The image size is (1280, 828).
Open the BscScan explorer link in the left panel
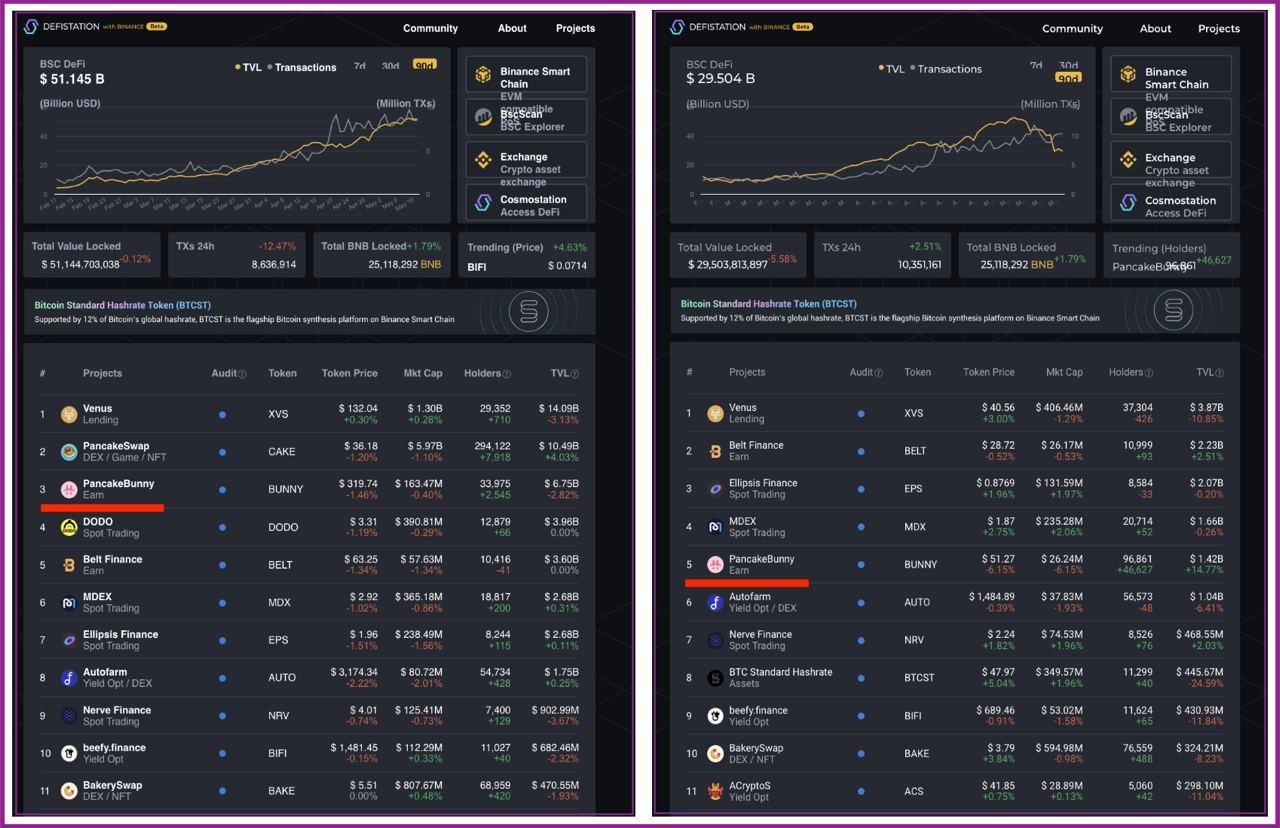click(x=526, y=117)
